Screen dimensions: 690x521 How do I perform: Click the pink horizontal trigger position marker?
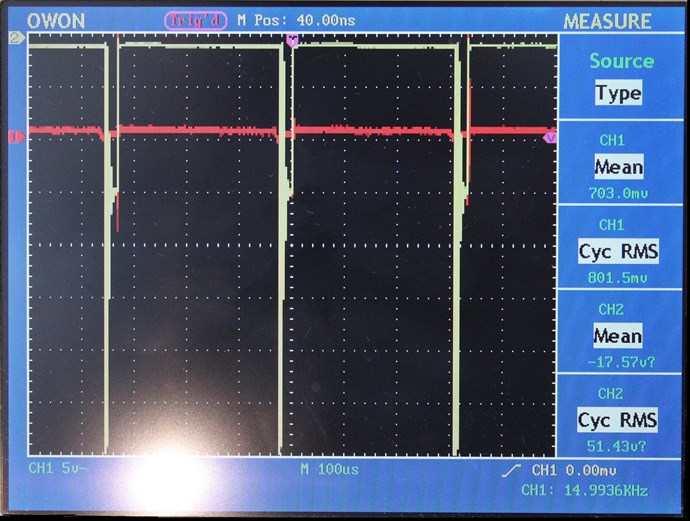(292, 41)
